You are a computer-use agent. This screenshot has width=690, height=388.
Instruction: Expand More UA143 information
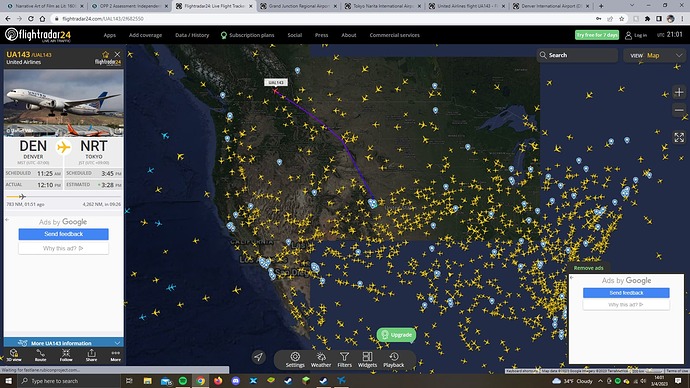click(64, 343)
